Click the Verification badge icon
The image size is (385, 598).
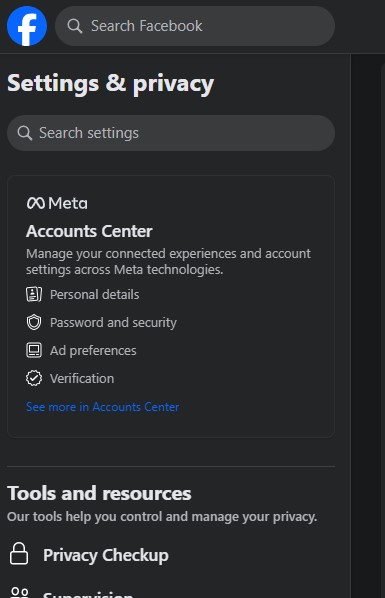coord(34,378)
